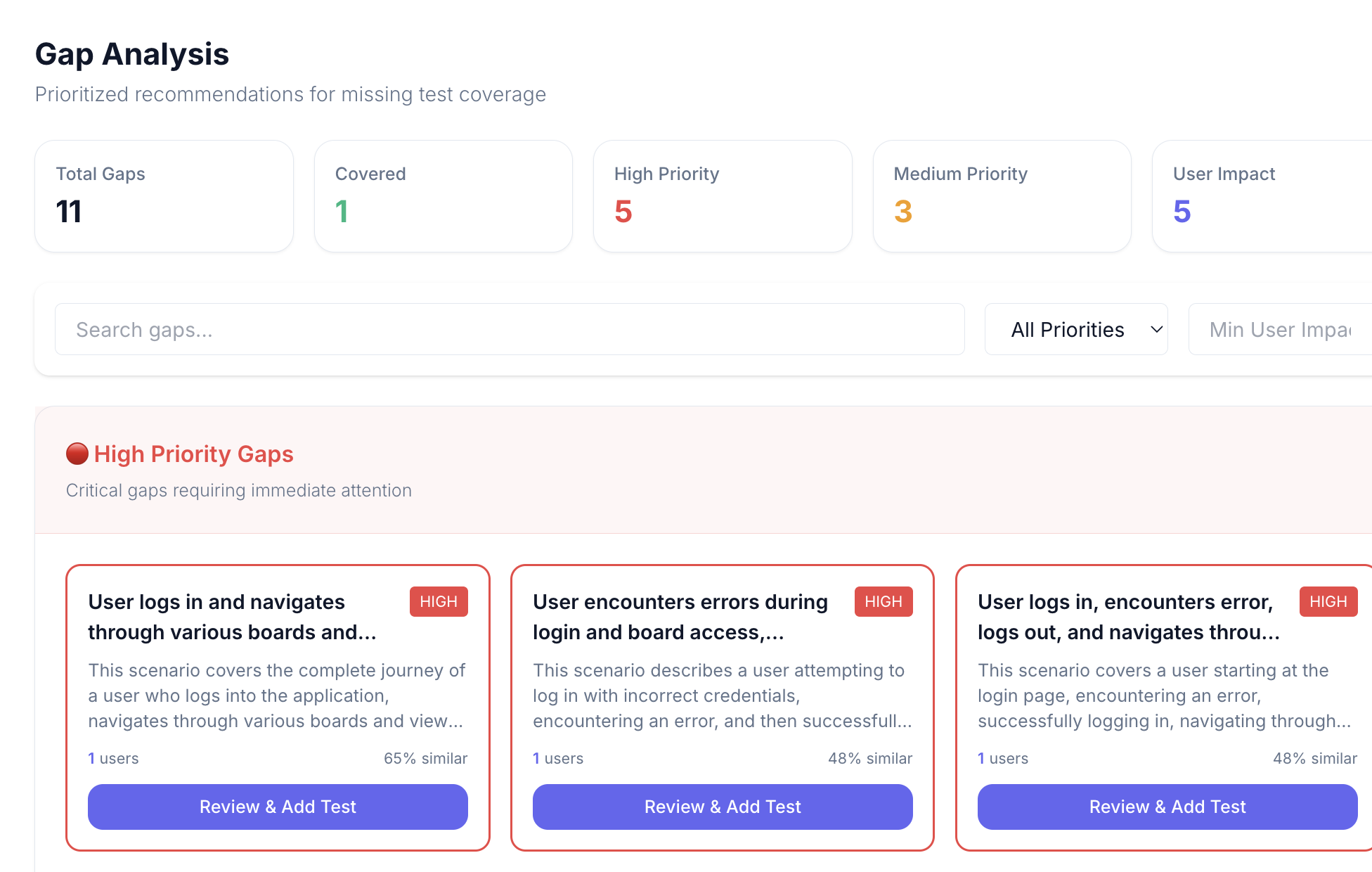Open "User encounters errors during login" title

pos(680,617)
